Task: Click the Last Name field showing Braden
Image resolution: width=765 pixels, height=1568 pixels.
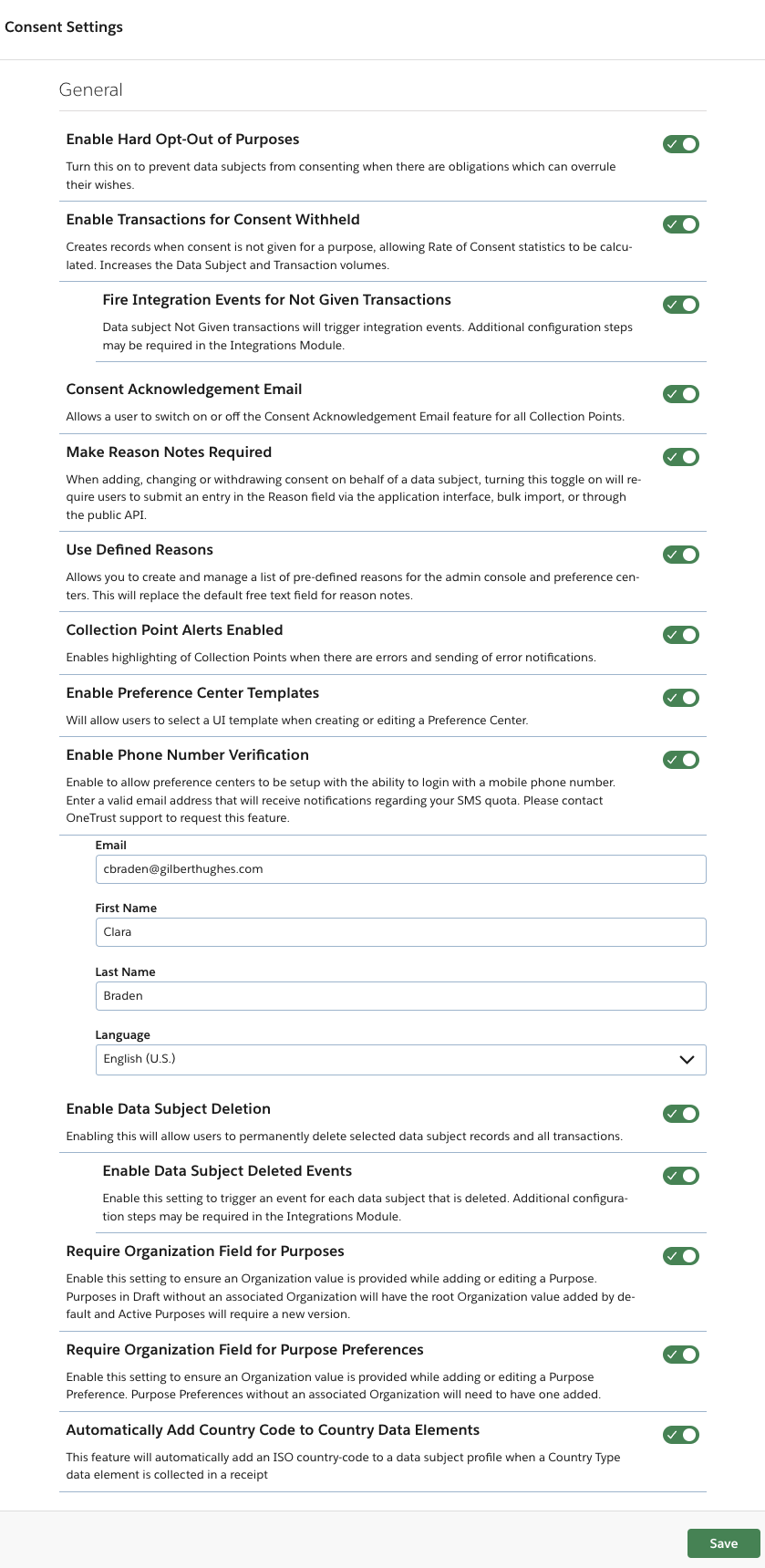Action: coord(401,995)
